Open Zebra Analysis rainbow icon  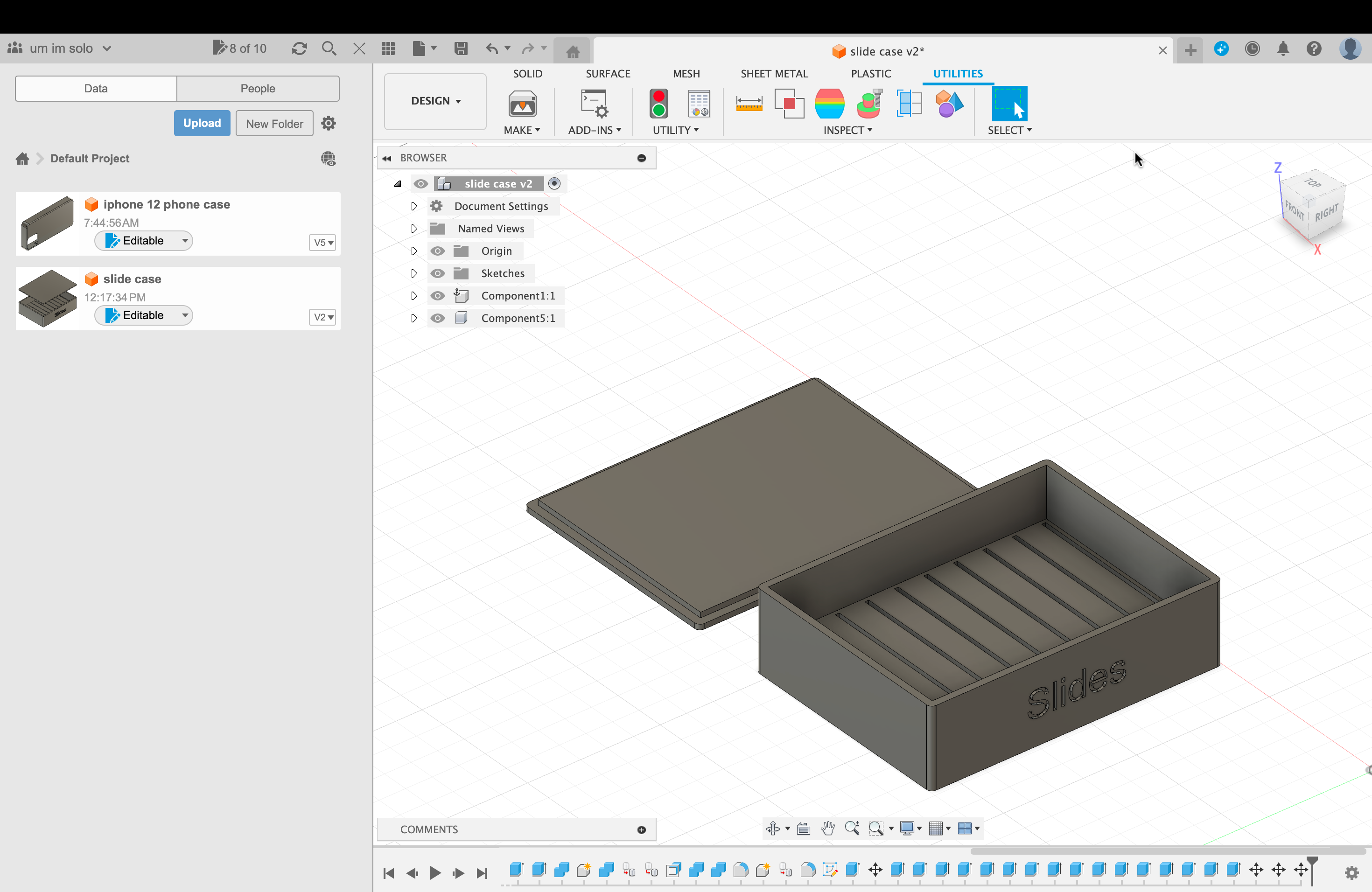(829, 104)
